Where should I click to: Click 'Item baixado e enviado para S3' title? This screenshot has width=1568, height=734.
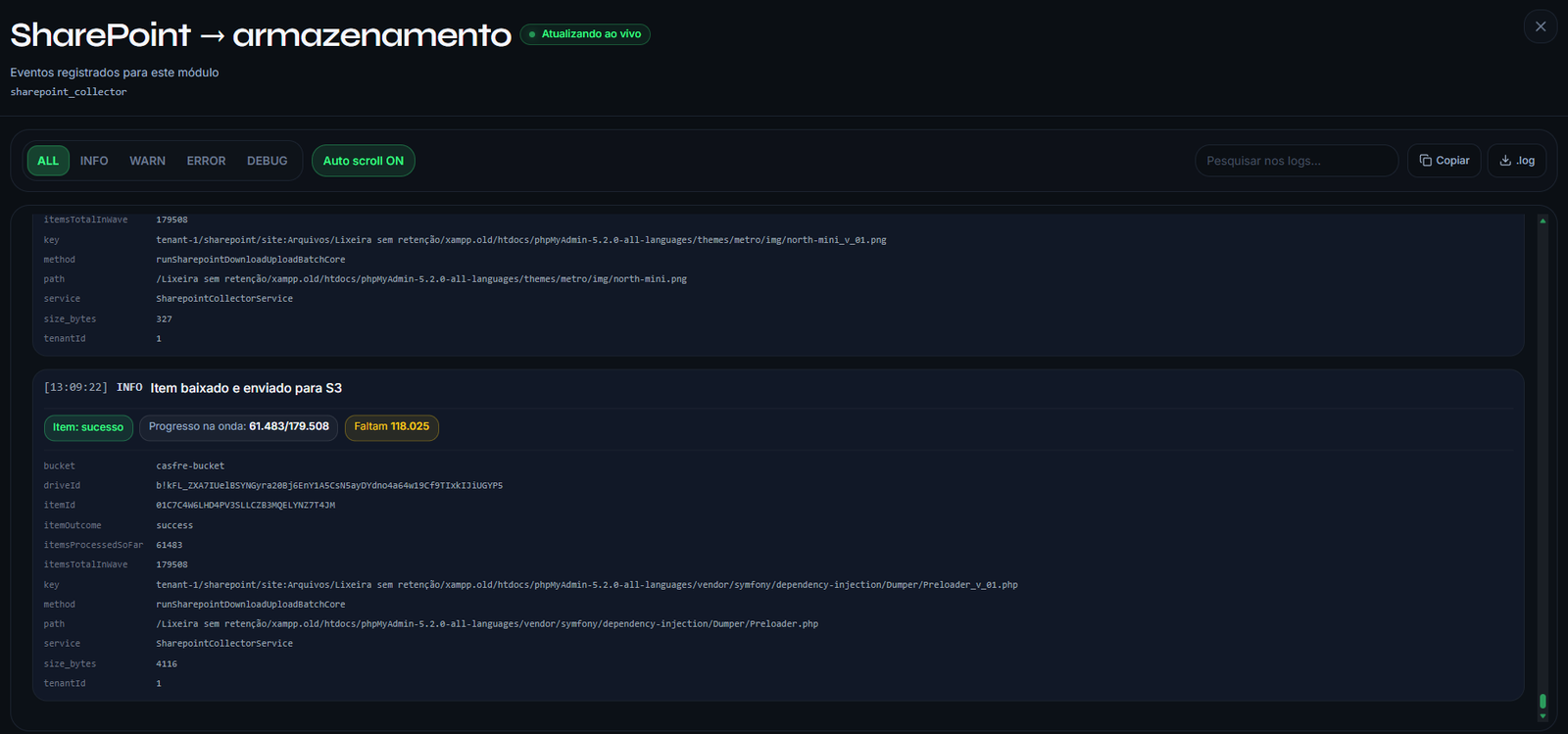point(246,388)
